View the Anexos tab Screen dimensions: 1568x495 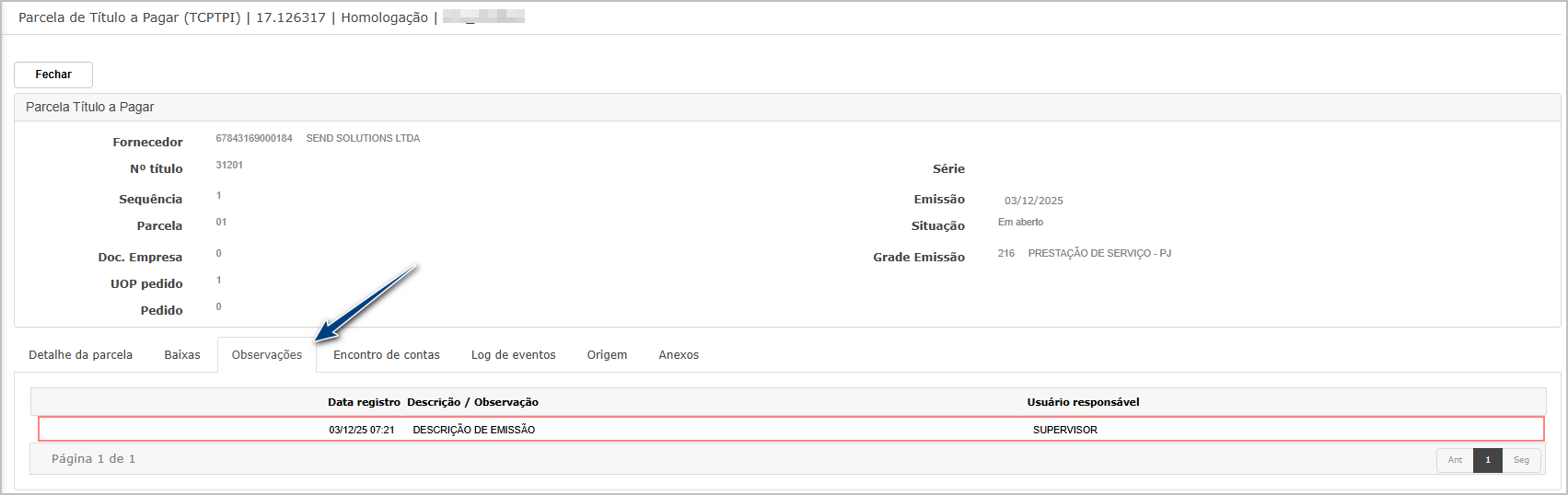[x=679, y=355]
